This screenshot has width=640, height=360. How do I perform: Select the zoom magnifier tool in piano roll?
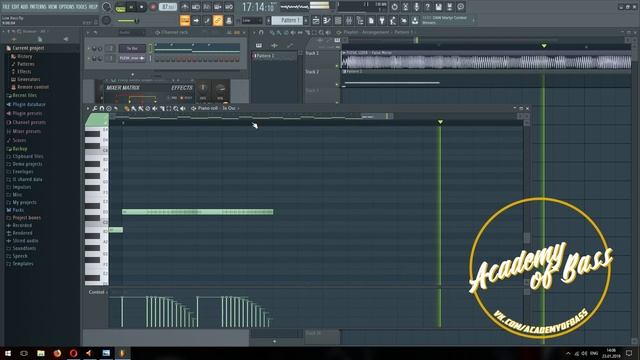(176, 109)
